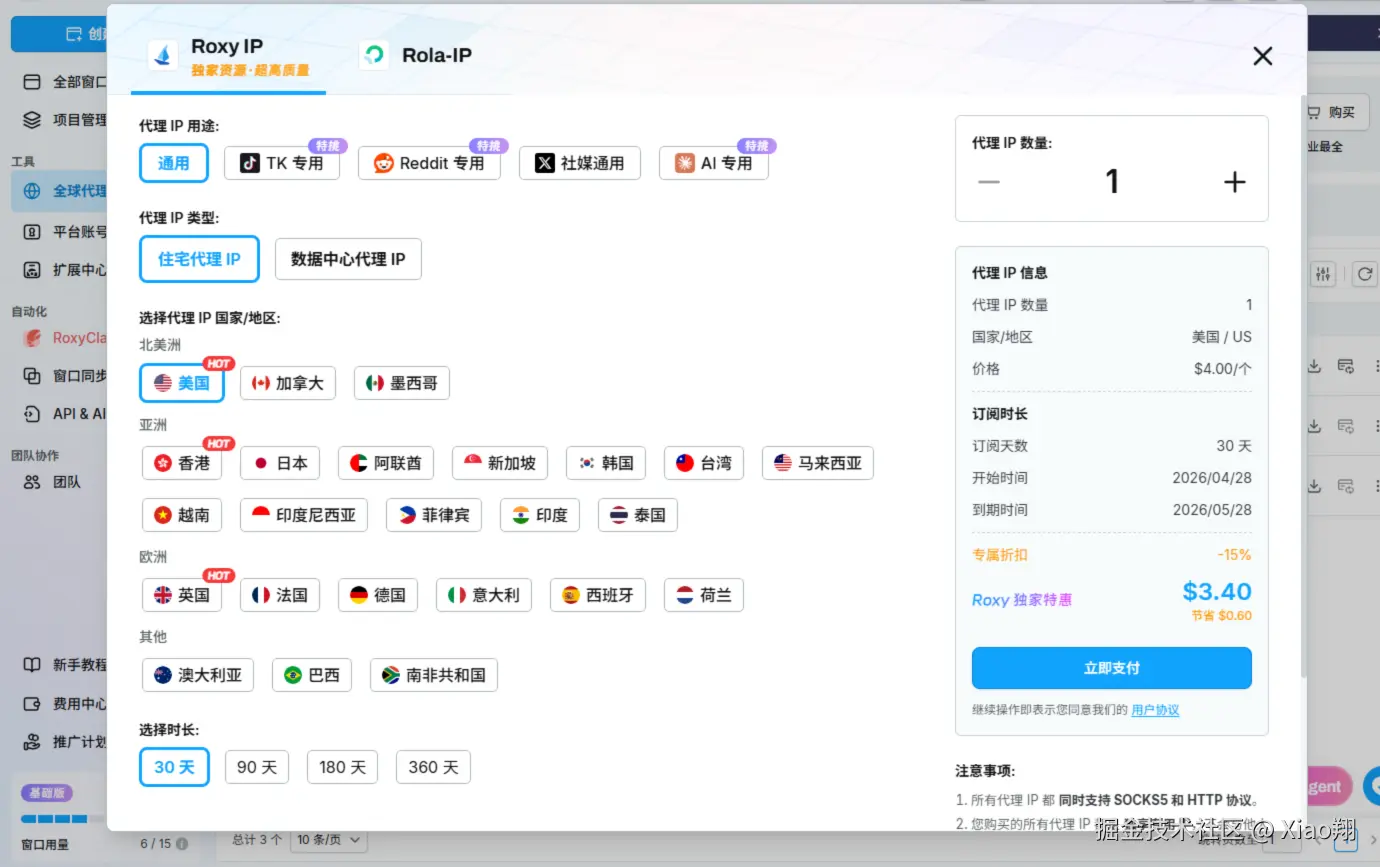Choose 泰国 from the Asia list
The height and width of the screenshot is (867, 1380).
click(638, 515)
